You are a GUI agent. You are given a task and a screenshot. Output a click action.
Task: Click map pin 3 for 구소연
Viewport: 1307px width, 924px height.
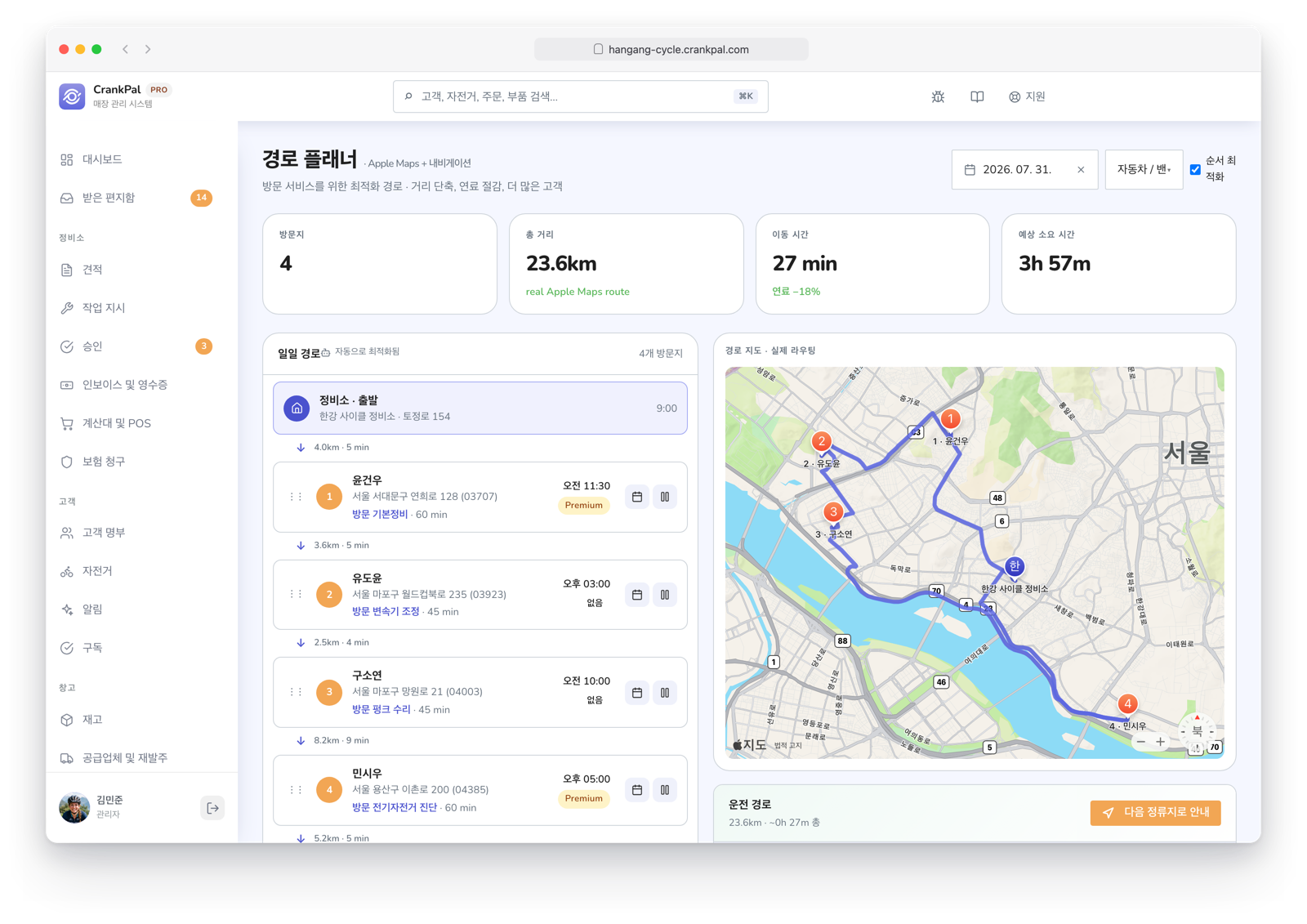833,512
